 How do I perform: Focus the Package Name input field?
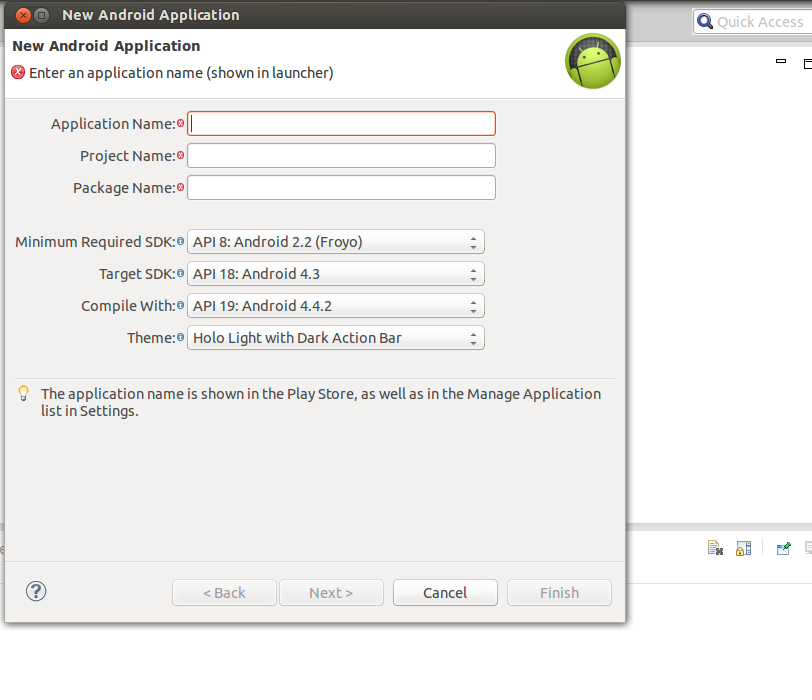pyautogui.click(x=341, y=188)
